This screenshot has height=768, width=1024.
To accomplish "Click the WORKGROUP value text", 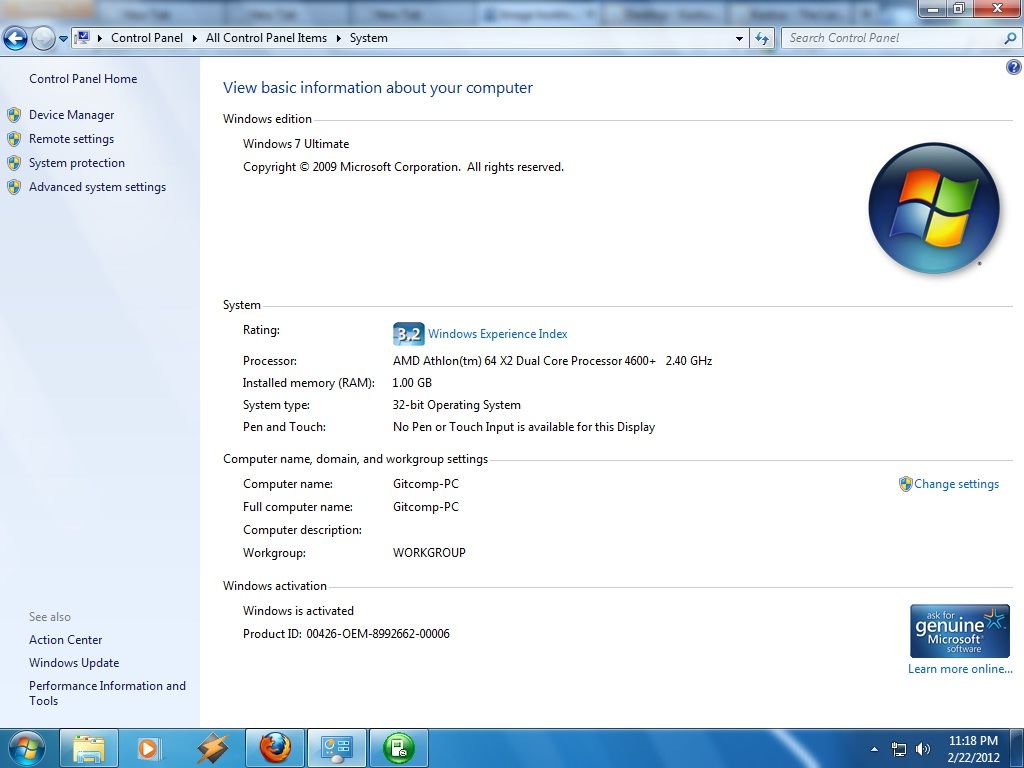I will 429,552.
